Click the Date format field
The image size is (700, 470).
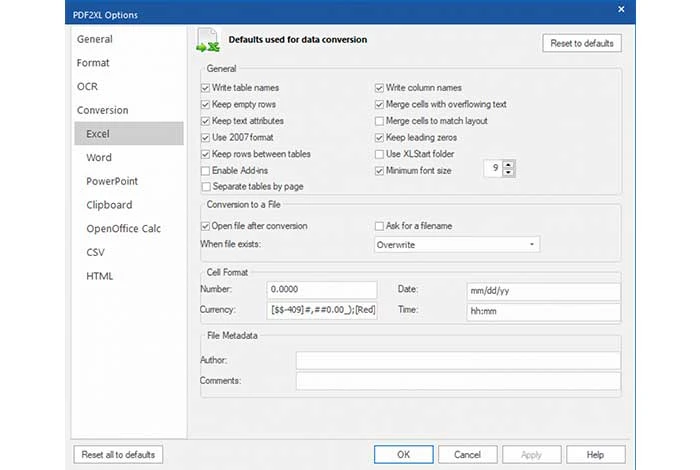tap(543, 291)
